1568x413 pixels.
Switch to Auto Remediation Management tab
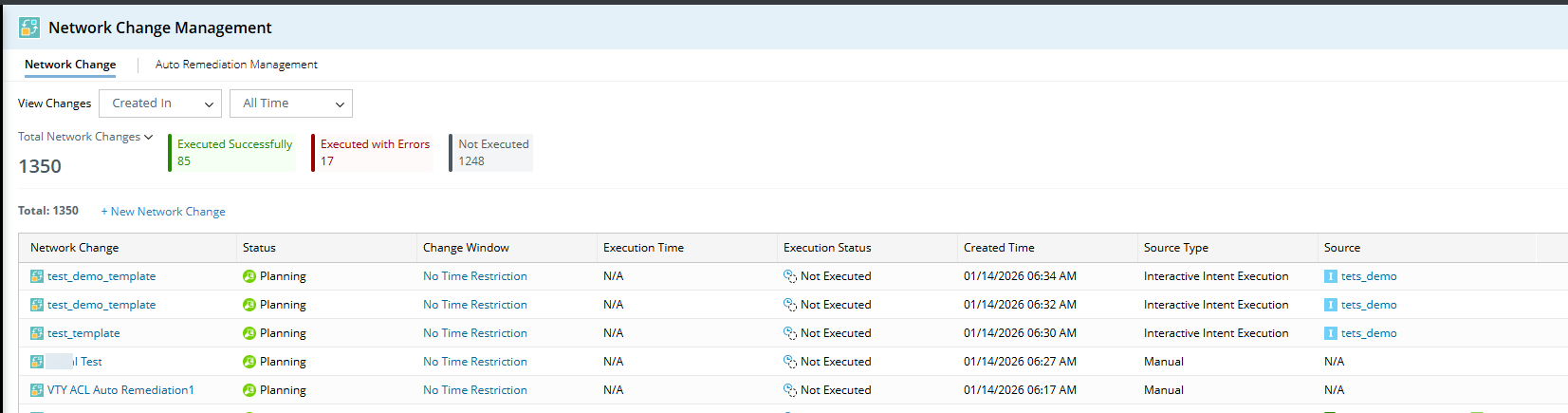pos(236,65)
